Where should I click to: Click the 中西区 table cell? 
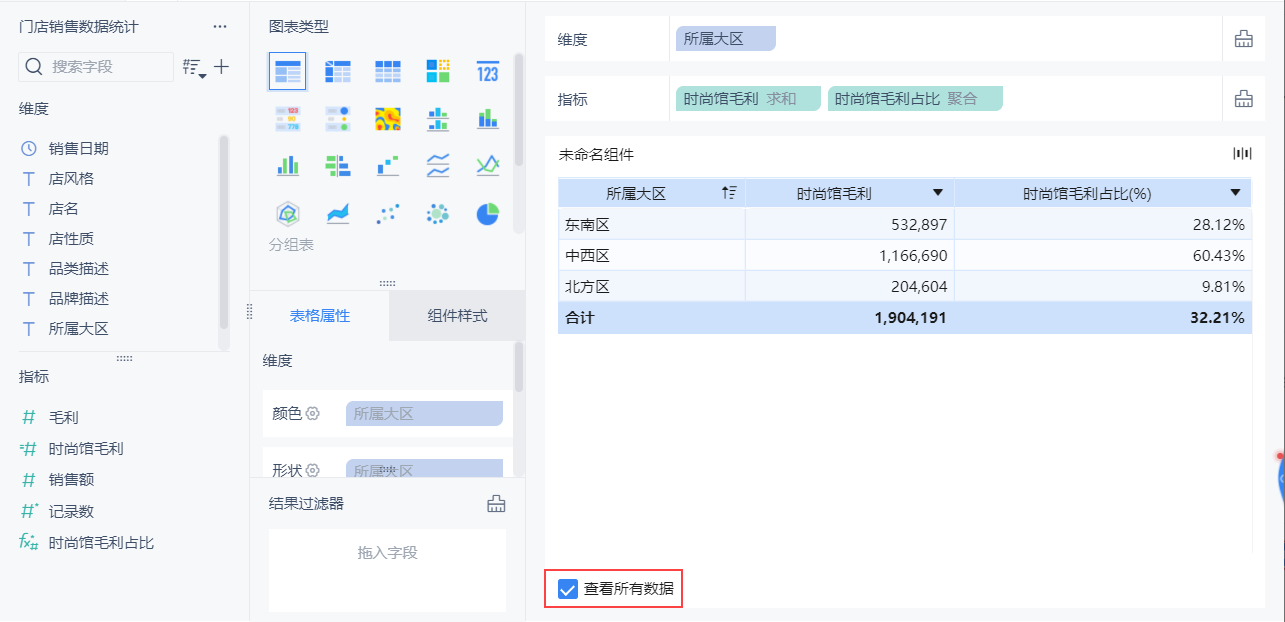click(652, 255)
